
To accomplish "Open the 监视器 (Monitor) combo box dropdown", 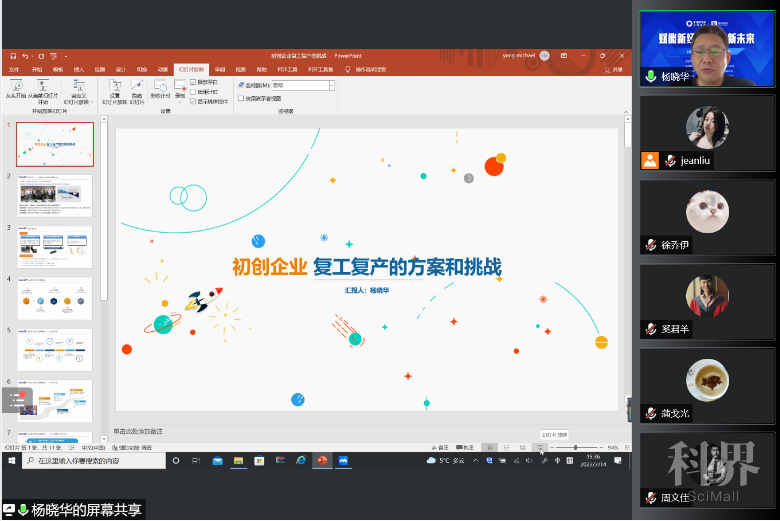I will click(x=332, y=86).
